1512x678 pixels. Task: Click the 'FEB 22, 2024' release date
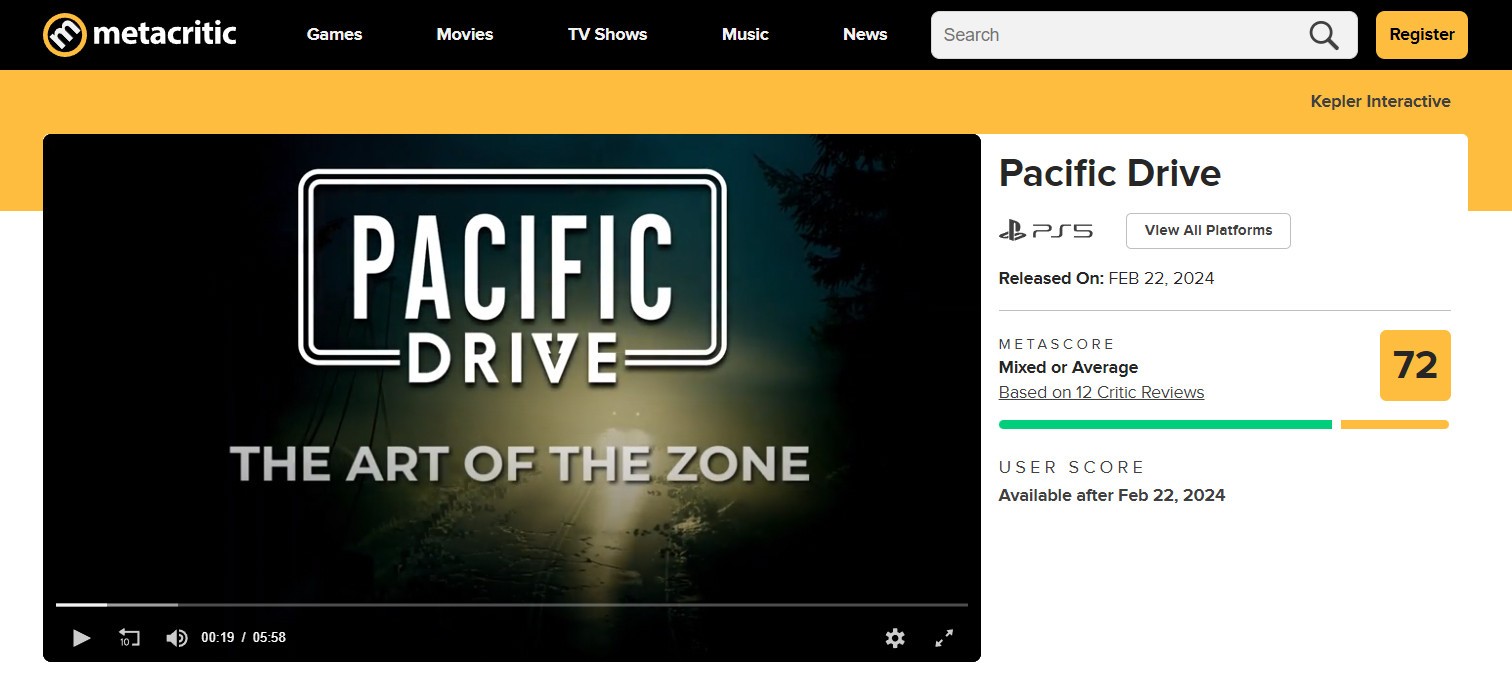point(1161,278)
